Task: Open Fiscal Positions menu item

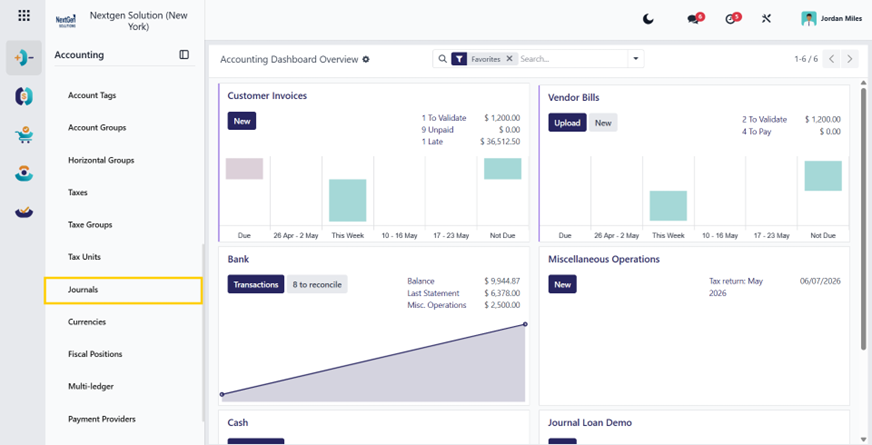Action: [x=95, y=354]
